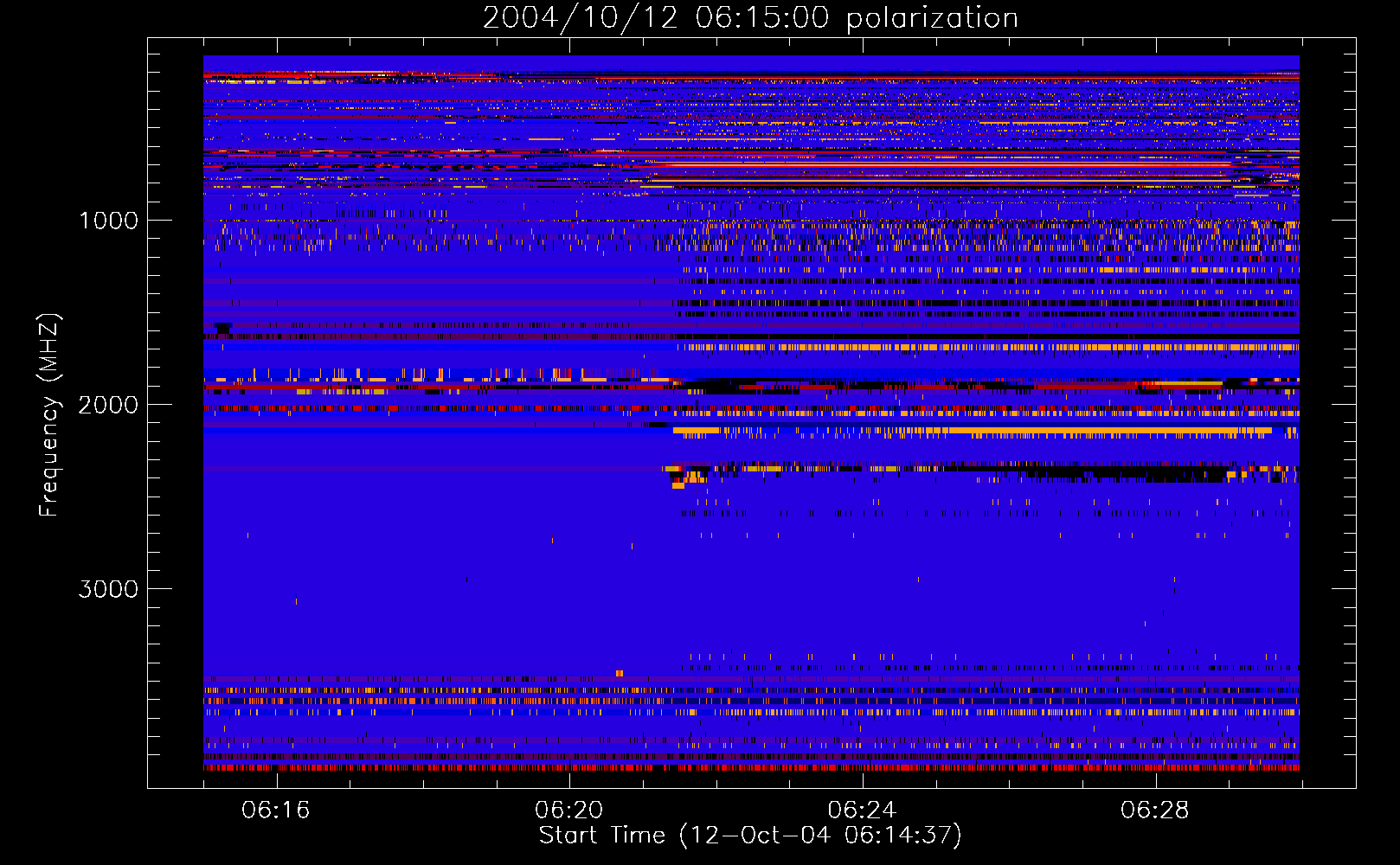Image resolution: width=1400 pixels, height=865 pixels.
Task: Click the plot title "2004/10/12 06:15:00 polarization"
Action: click(x=750, y=18)
